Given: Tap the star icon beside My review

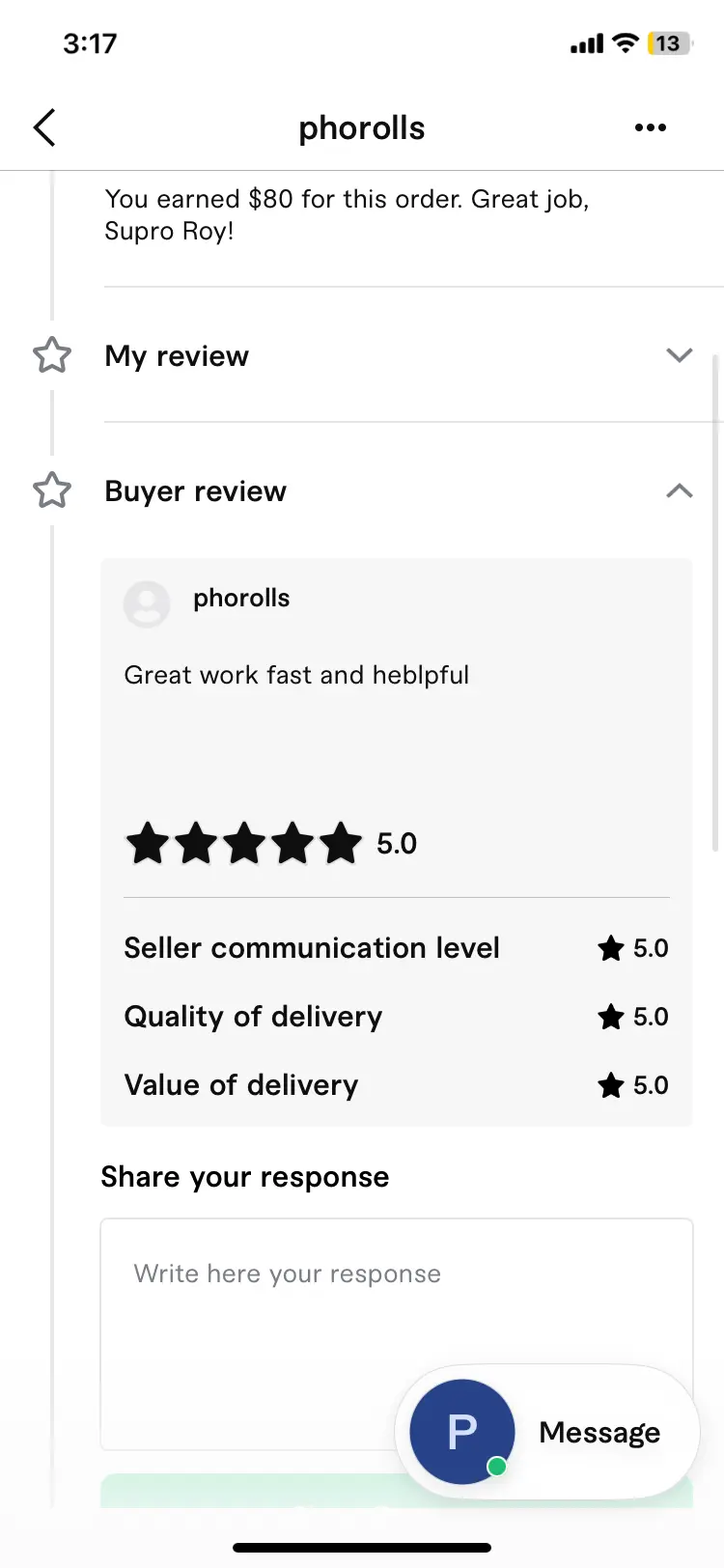Looking at the screenshot, I should (x=52, y=355).
